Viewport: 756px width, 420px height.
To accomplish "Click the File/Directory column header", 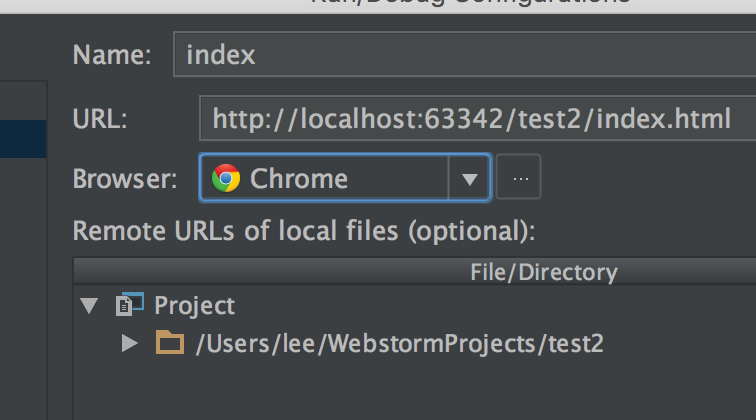I will pos(543,272).
